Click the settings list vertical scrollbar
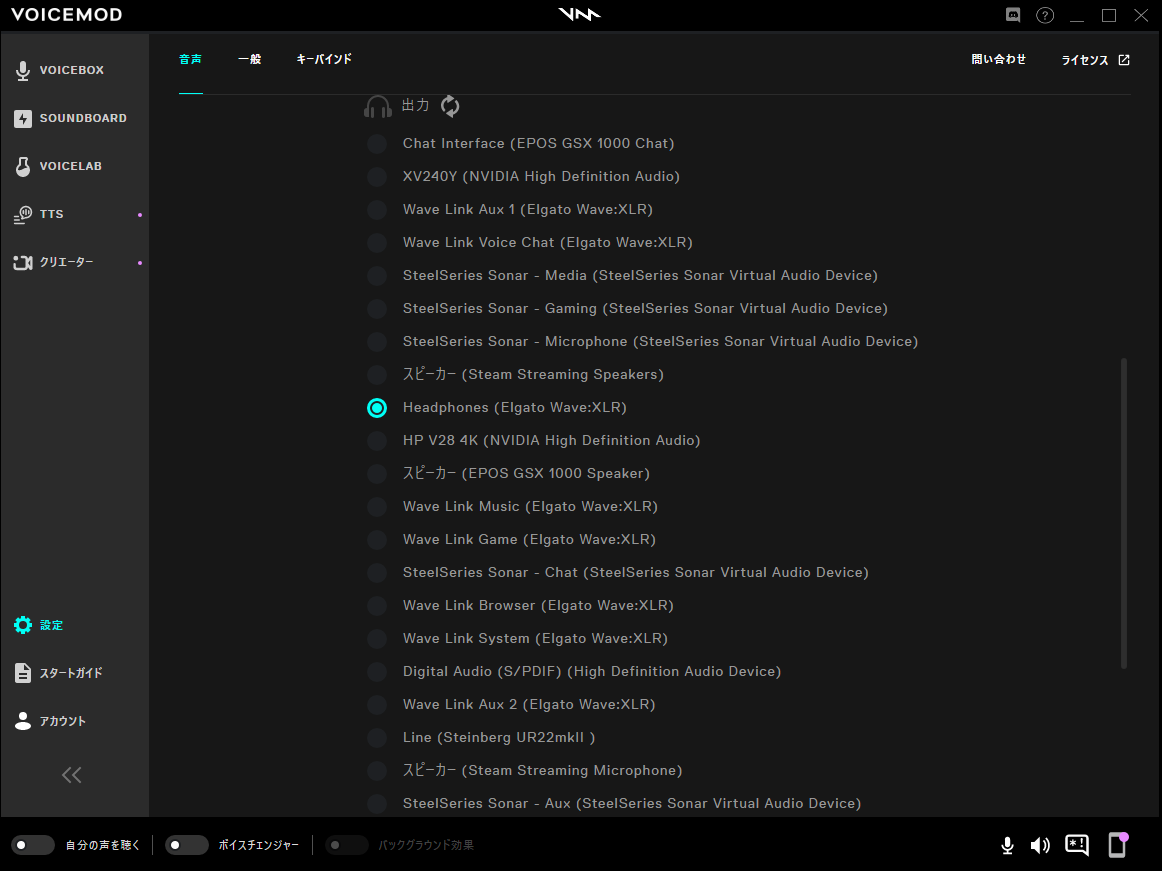This screenshot has height=871, width=1162. coord(1123,514)
